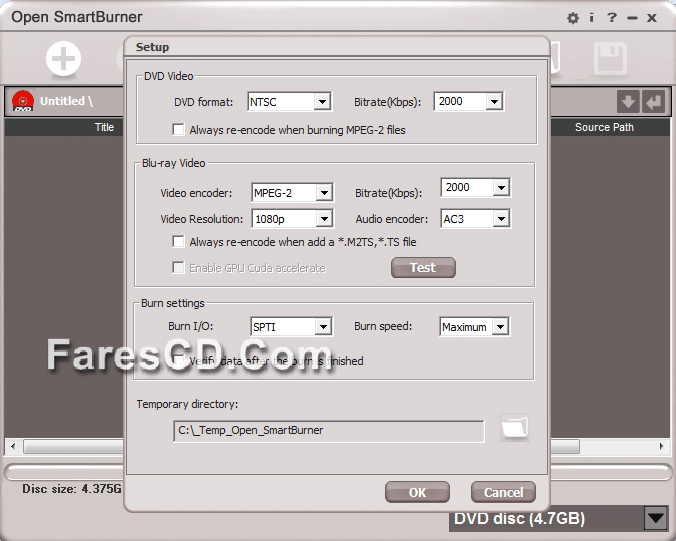Open help question mark icon

click(x=611, y=18)
